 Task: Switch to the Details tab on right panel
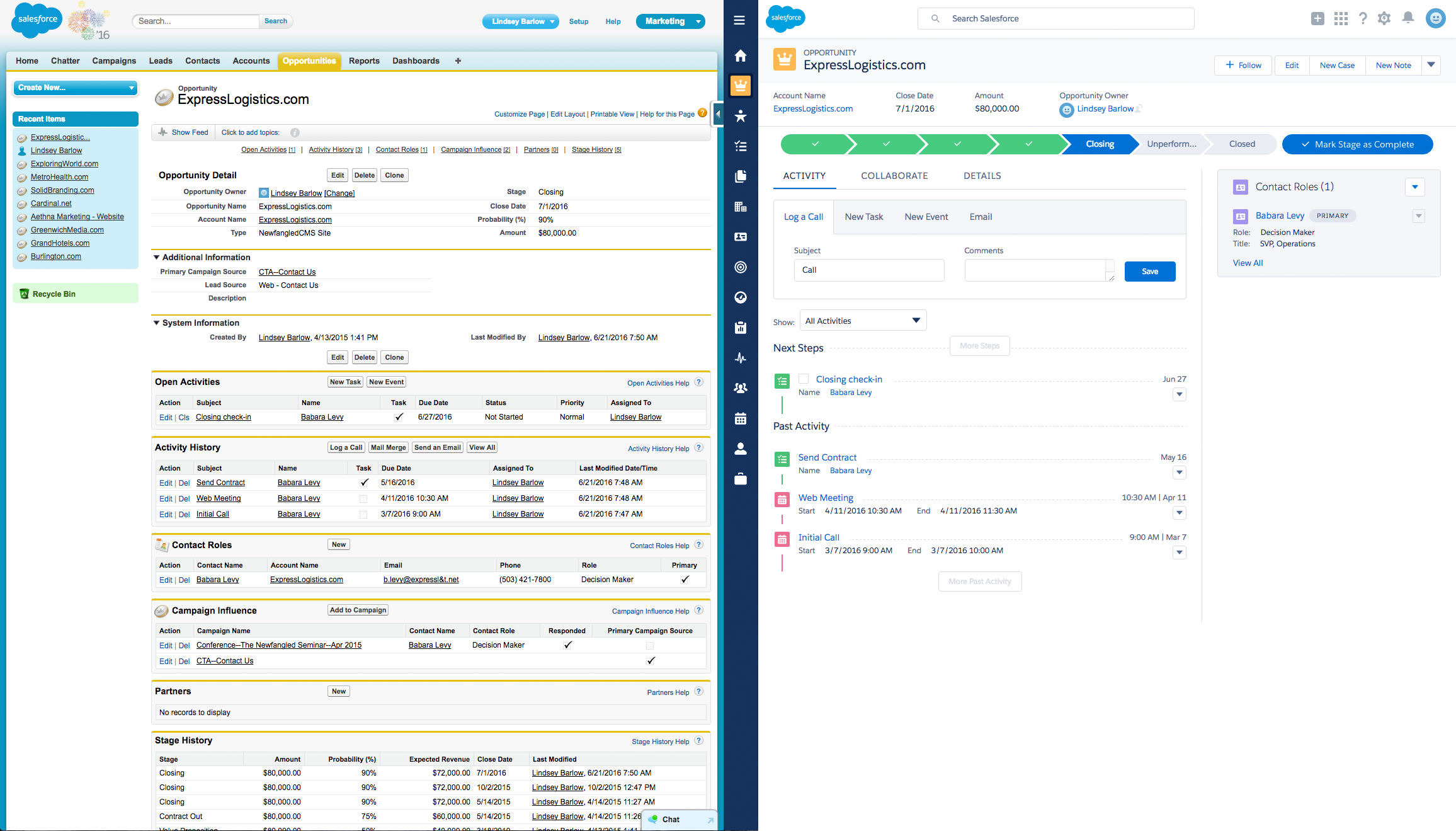pyautogui.click(x=981, y=175)
